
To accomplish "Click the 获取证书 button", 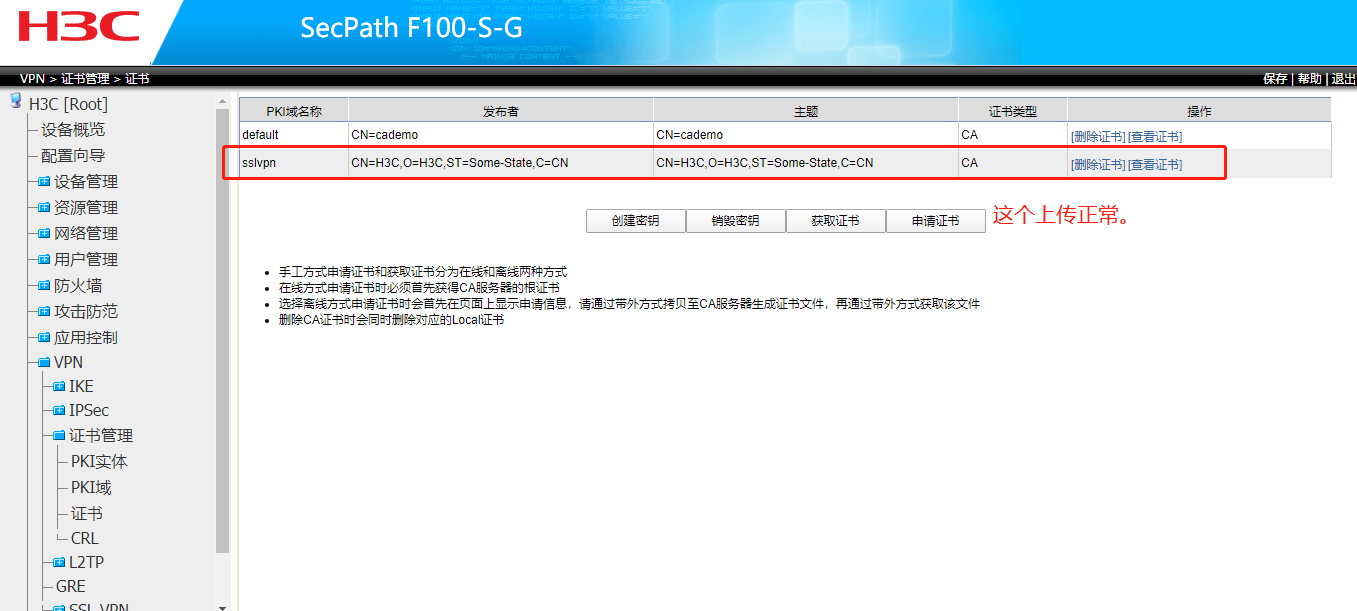I will click(836, 221).
